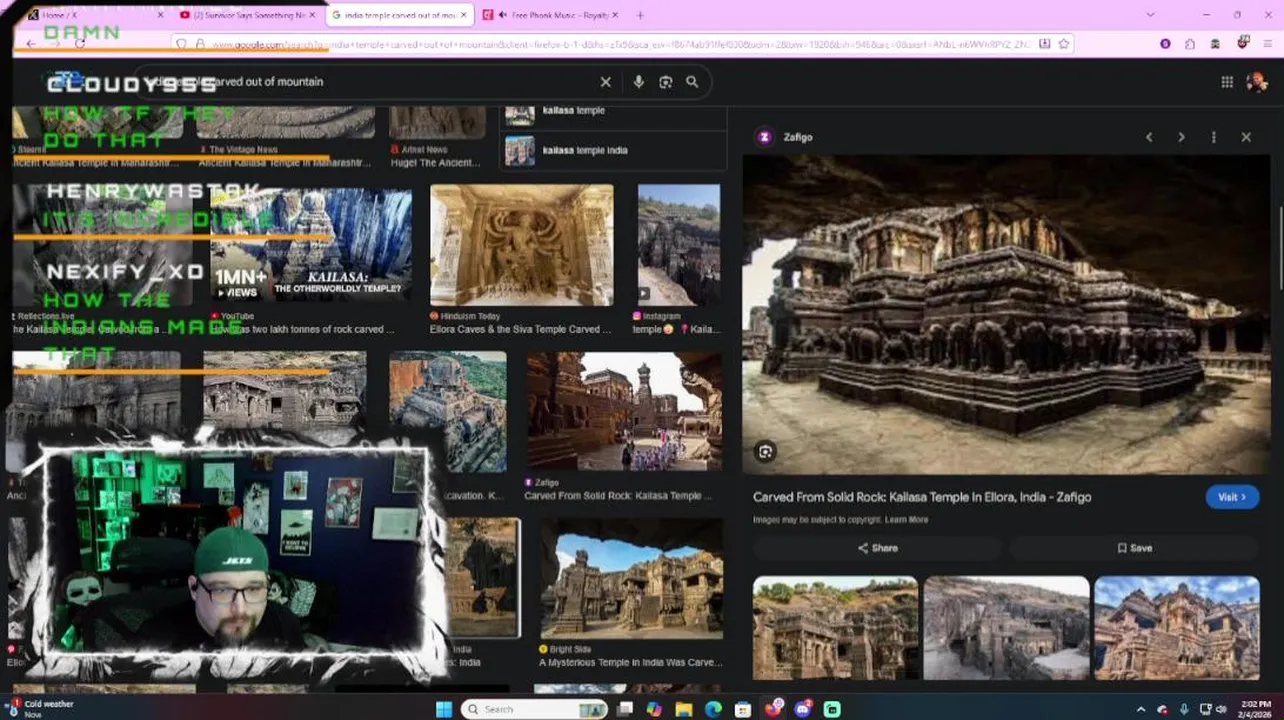Open microphone icon in system tray

pyautogui.click(x=1184, y=709)
